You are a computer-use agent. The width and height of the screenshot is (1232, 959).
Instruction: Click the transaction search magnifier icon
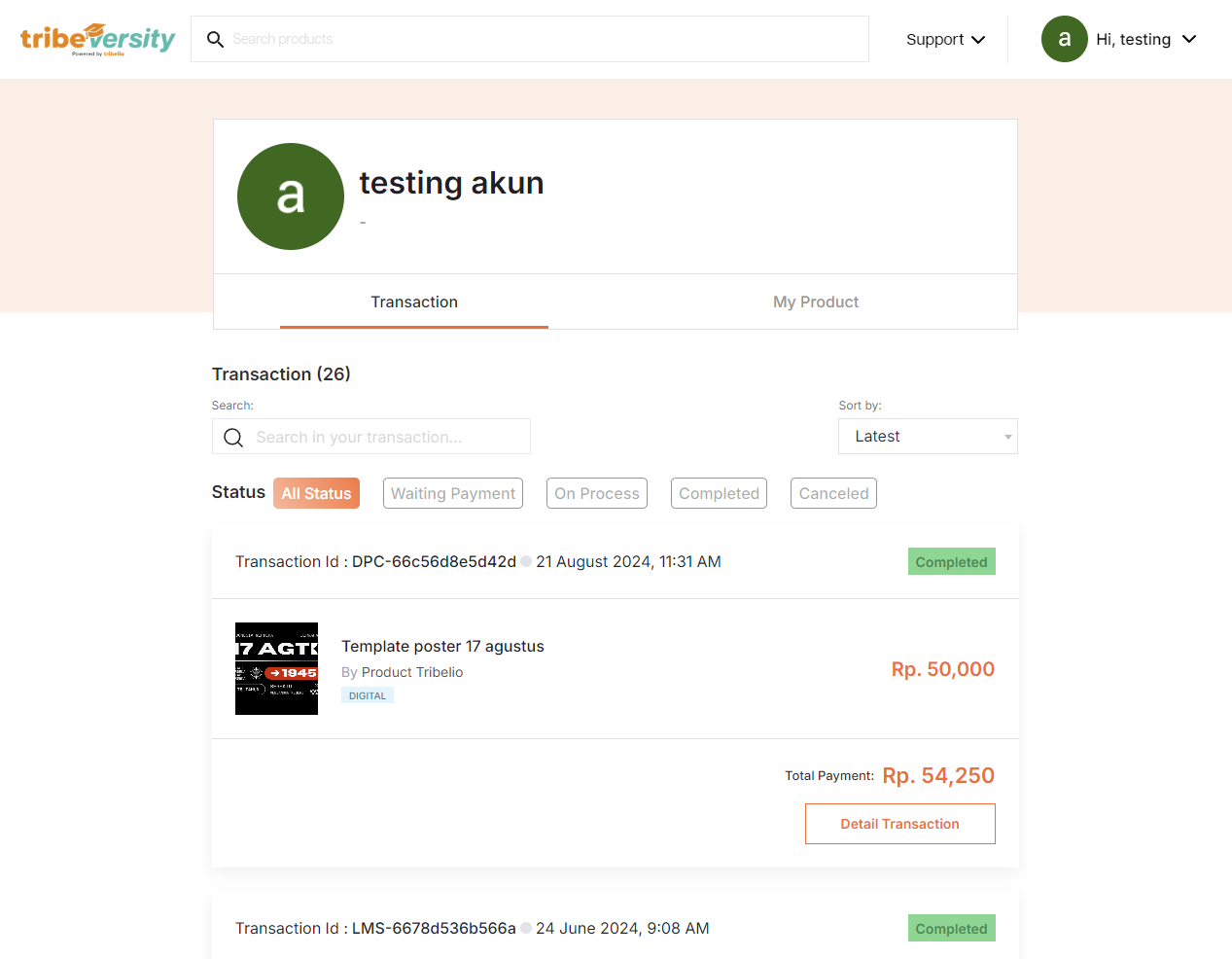coord(233,438)
